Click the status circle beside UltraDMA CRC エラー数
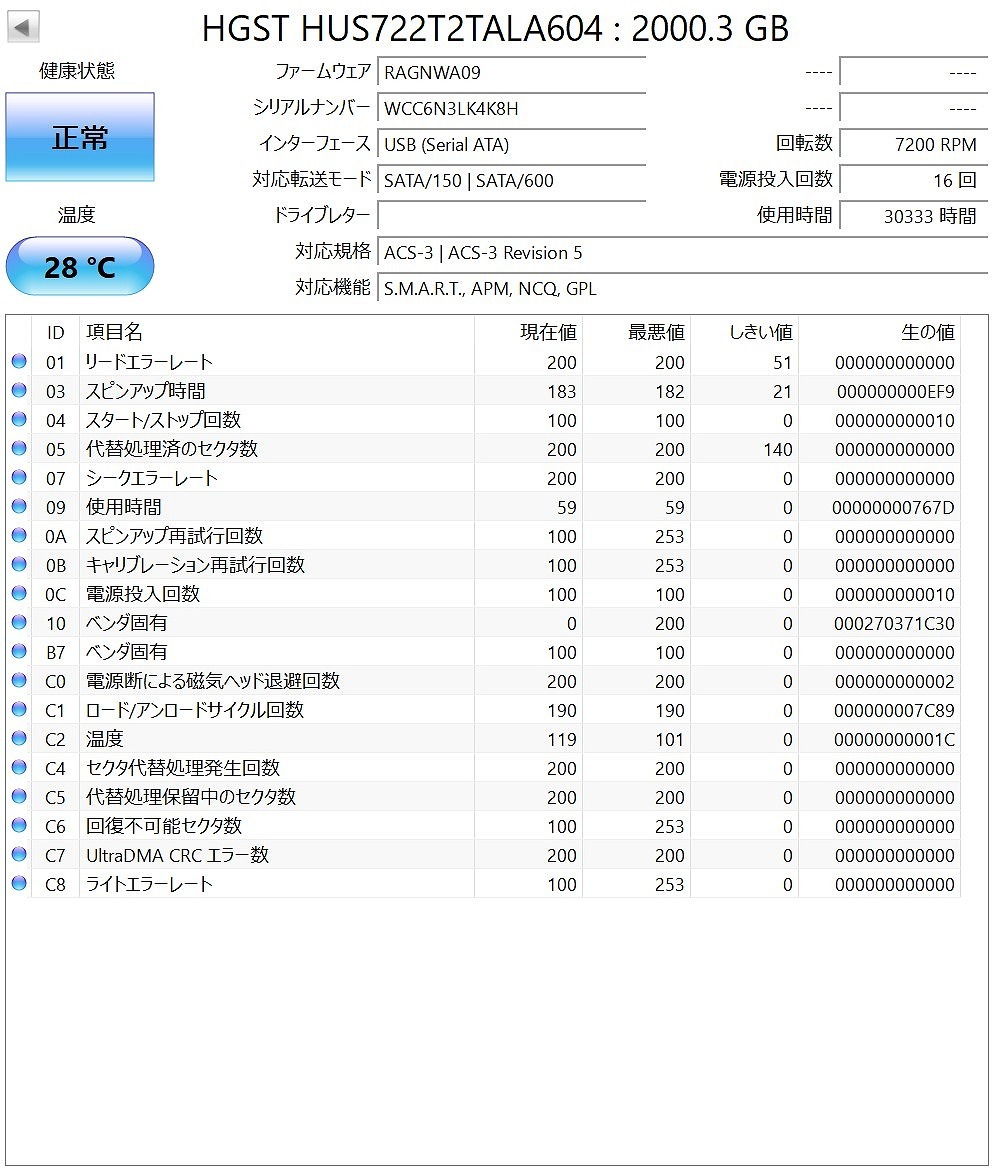This screenshot has height=1168, width=994. click(x=19, y=855)
